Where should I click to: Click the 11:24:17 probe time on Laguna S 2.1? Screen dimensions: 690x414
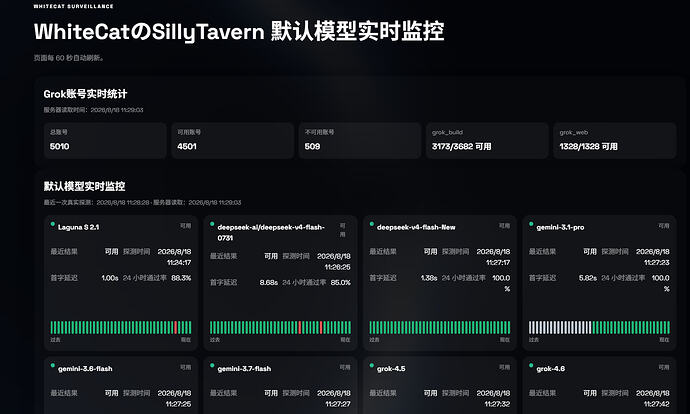179,263
